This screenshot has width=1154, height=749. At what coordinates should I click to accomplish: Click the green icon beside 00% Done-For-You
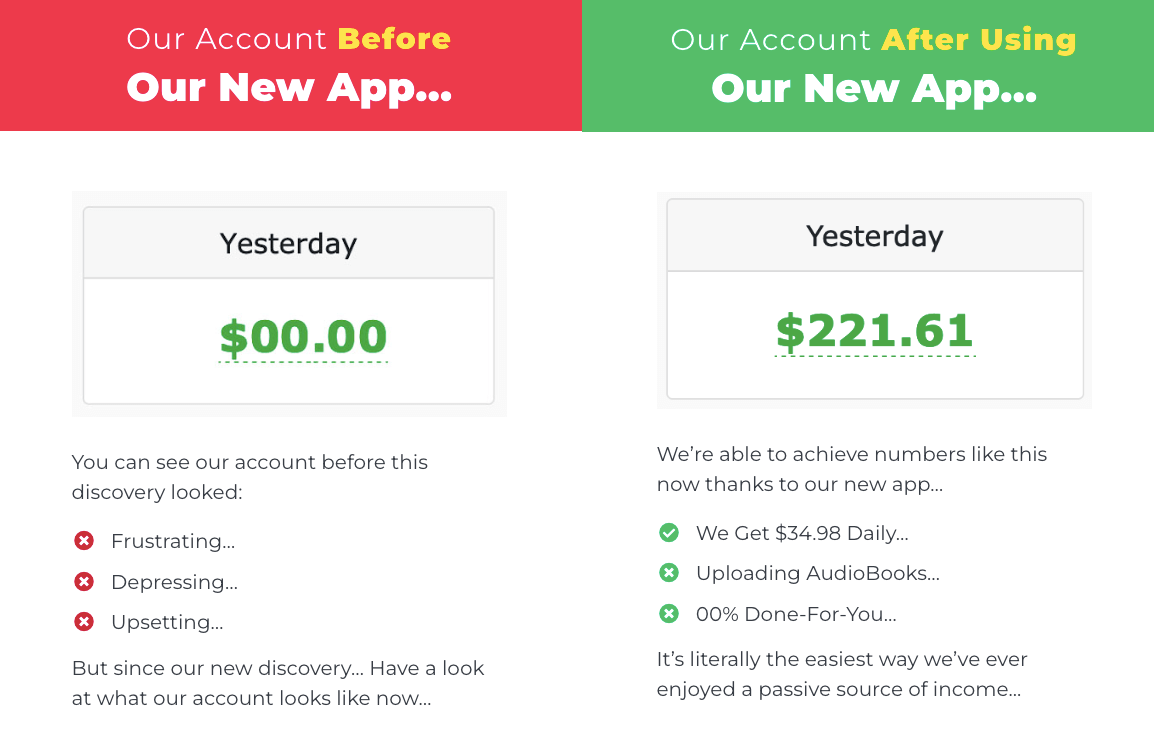tap(669, 613)
